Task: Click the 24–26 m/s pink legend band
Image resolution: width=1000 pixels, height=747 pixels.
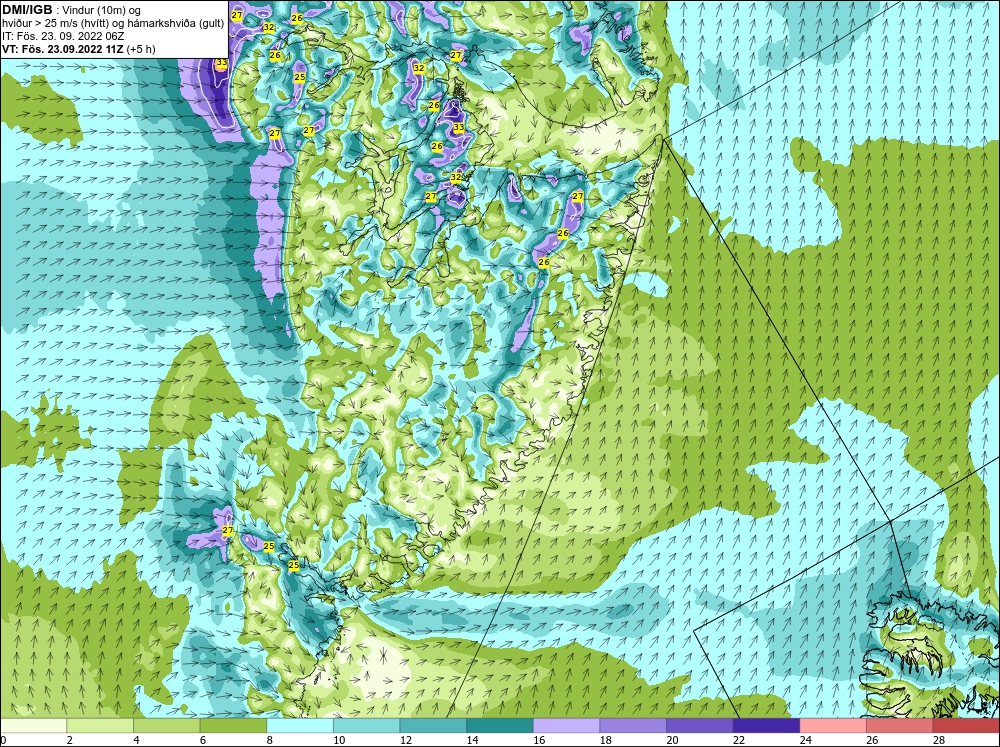Action: 833,726
